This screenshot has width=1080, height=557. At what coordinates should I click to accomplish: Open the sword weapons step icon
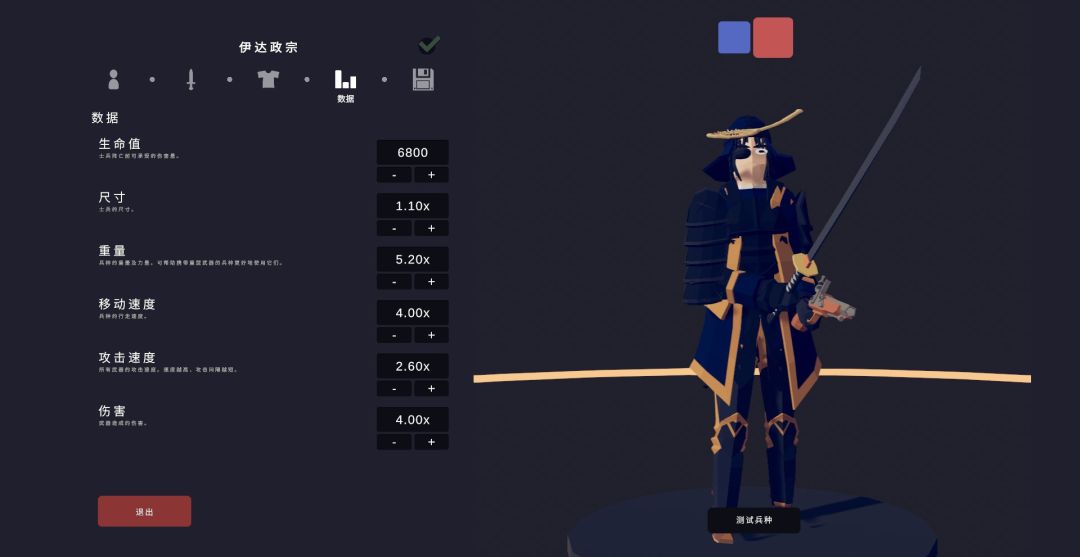coord(191,79)
